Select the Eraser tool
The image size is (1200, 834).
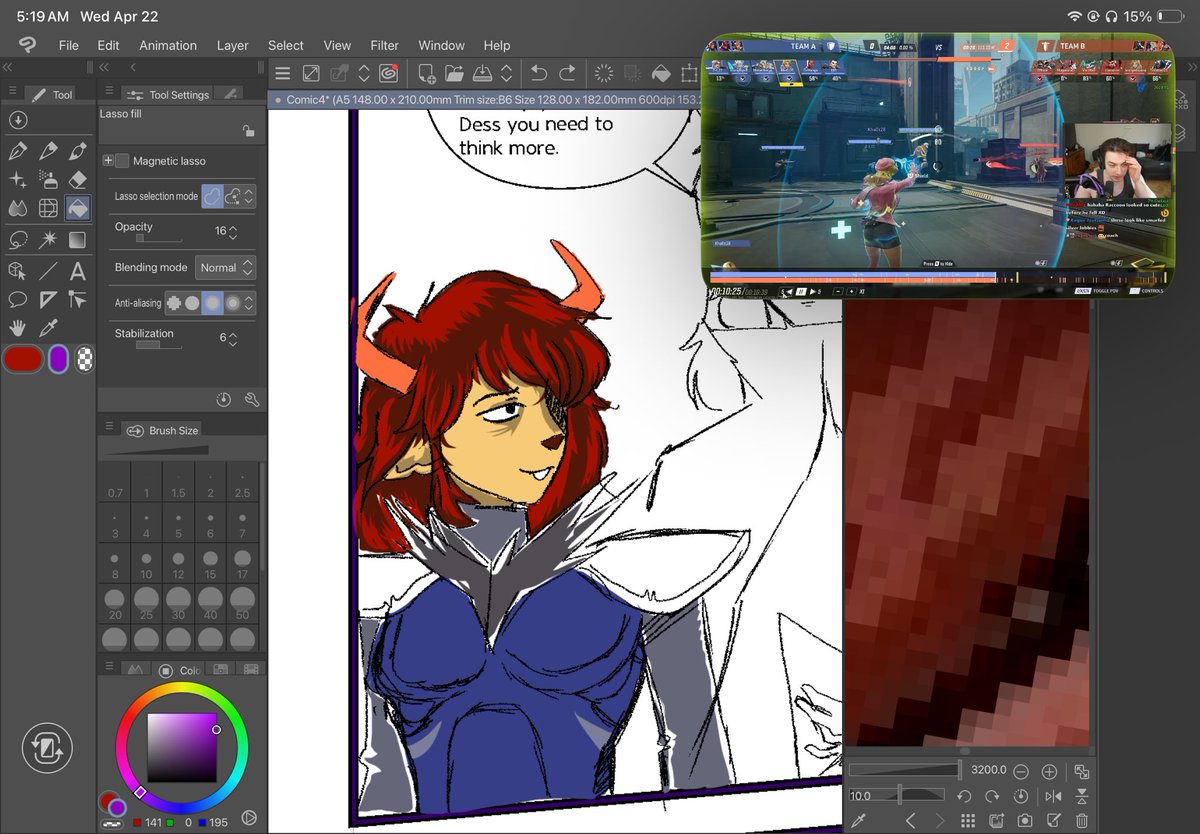click(77, 180)
